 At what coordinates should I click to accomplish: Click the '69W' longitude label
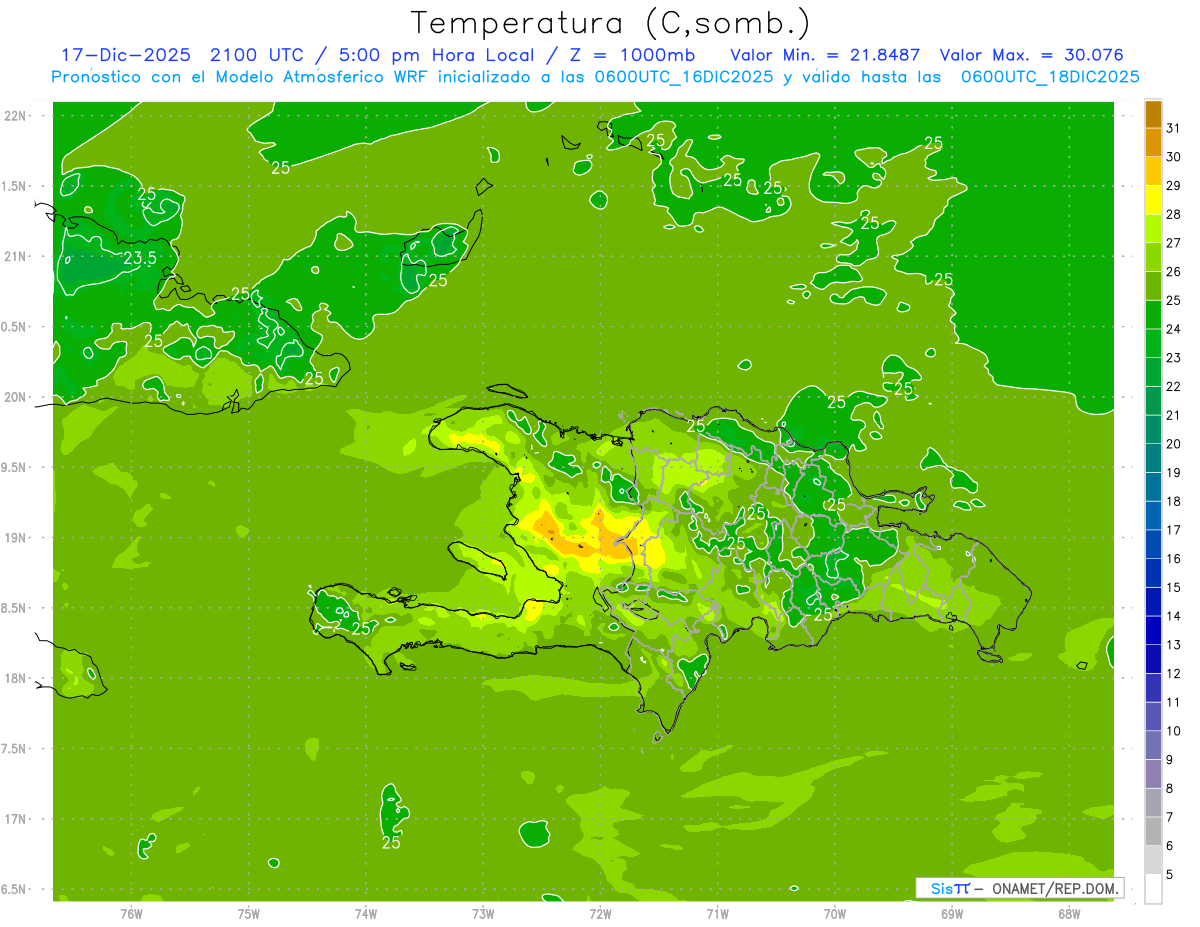[951, 914]
